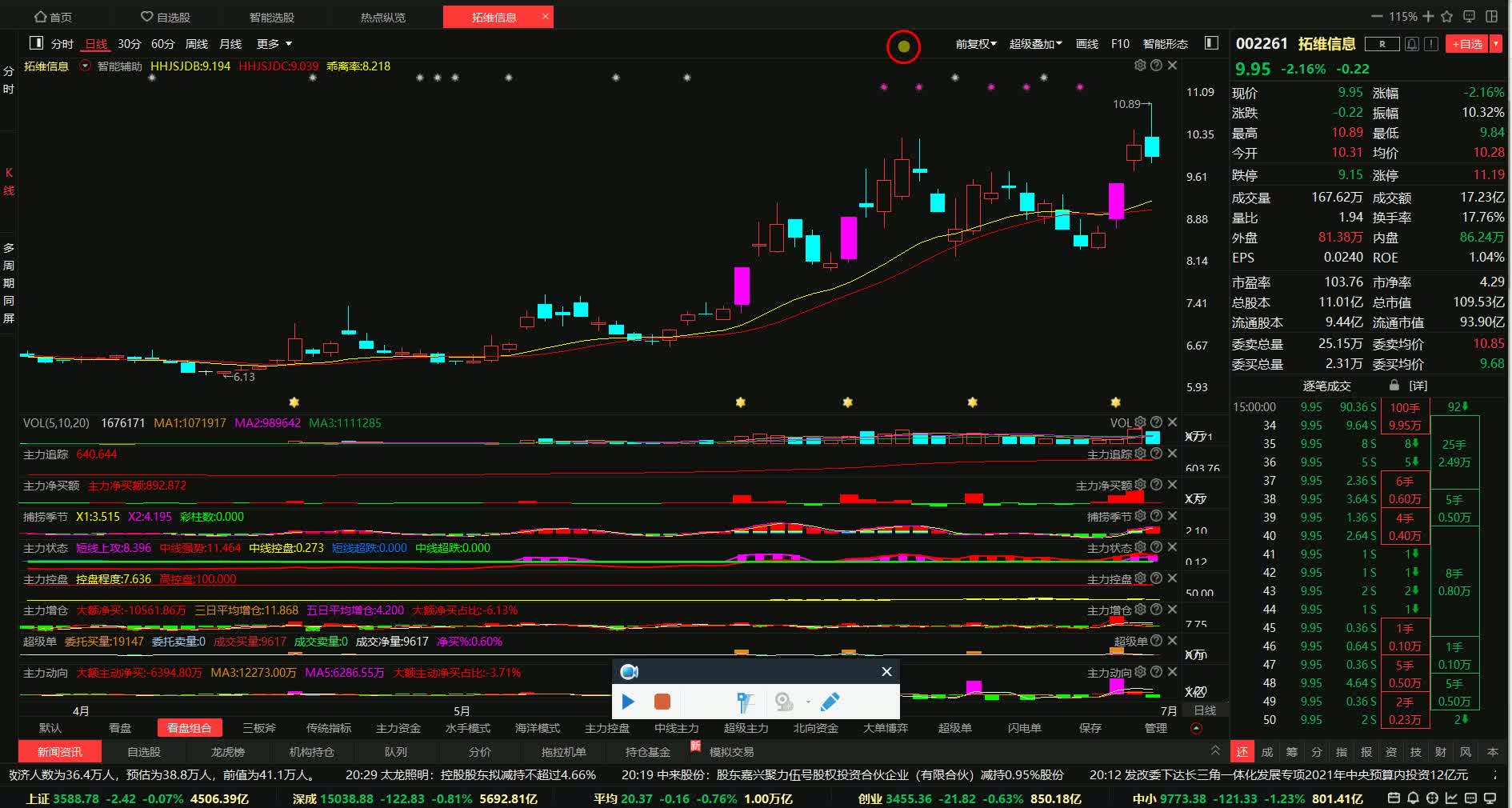1512x808 pixels.
Task: Click the bell alert icon beside 拓维信息 title
Action: (x=1413, y=44)
